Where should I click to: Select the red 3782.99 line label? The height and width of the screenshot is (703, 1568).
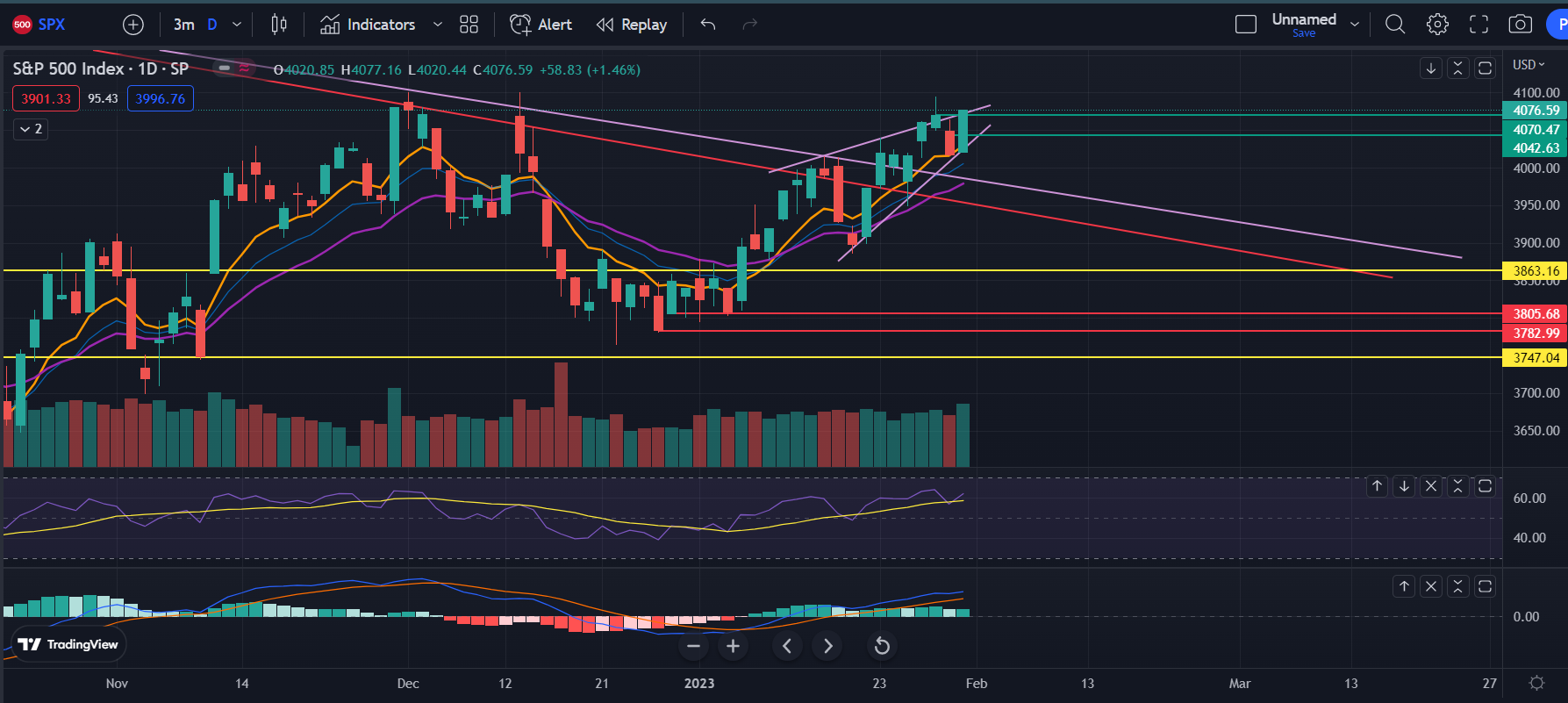click(1536, 333)
